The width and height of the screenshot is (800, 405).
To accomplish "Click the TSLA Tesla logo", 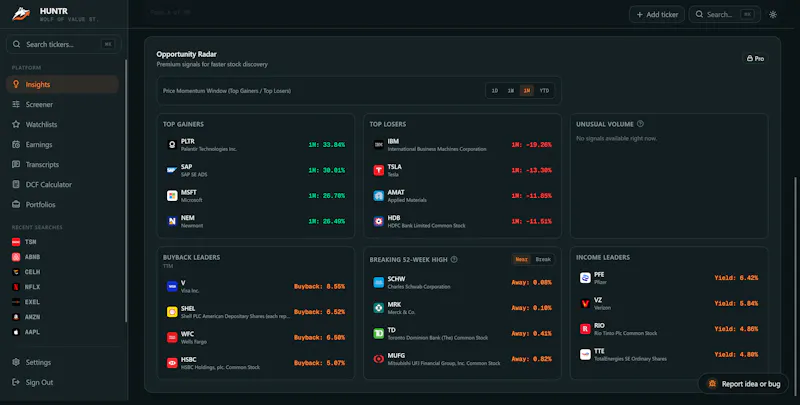I will coord(379,170).
